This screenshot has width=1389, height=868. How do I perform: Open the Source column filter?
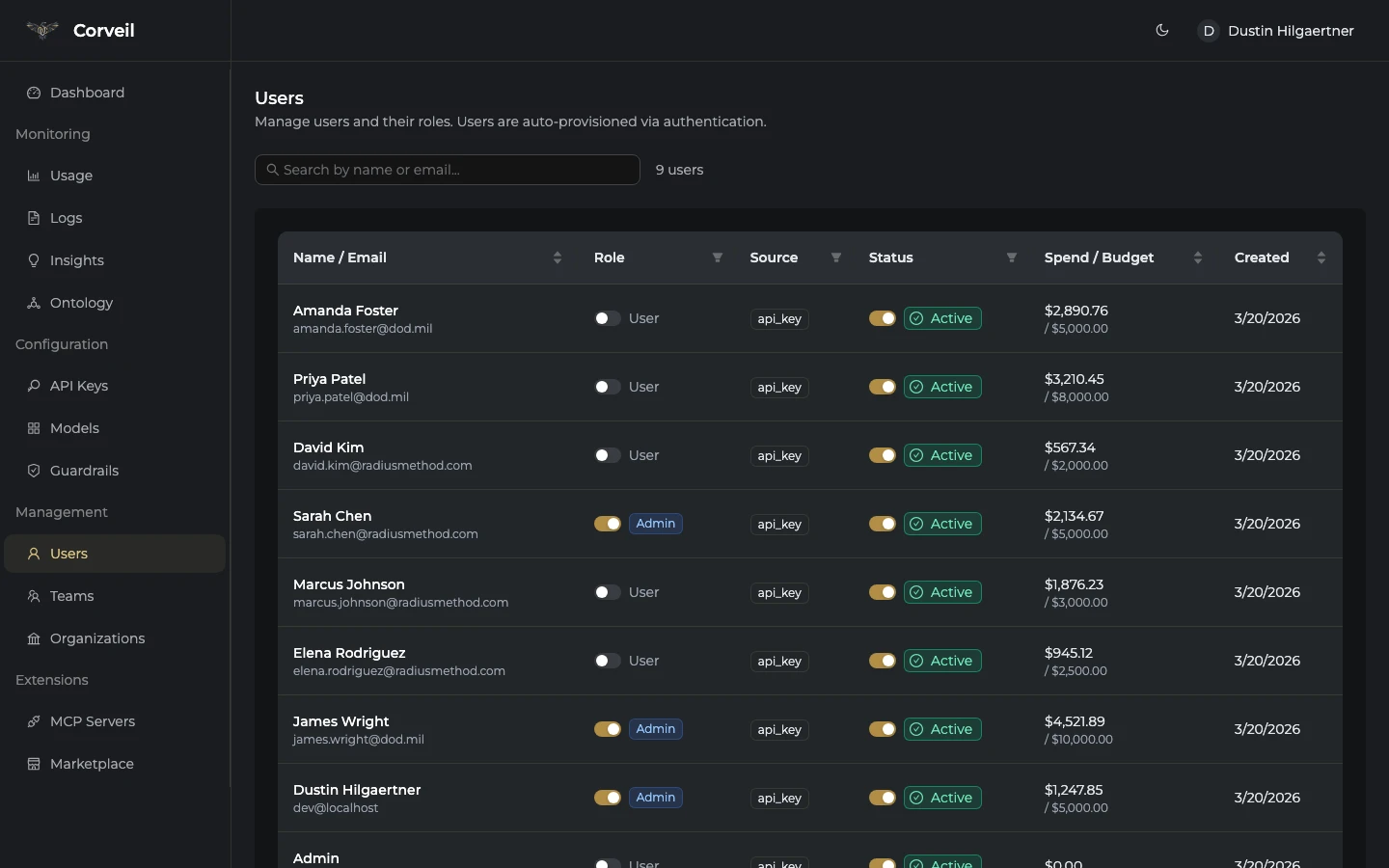tap(836, 258)
